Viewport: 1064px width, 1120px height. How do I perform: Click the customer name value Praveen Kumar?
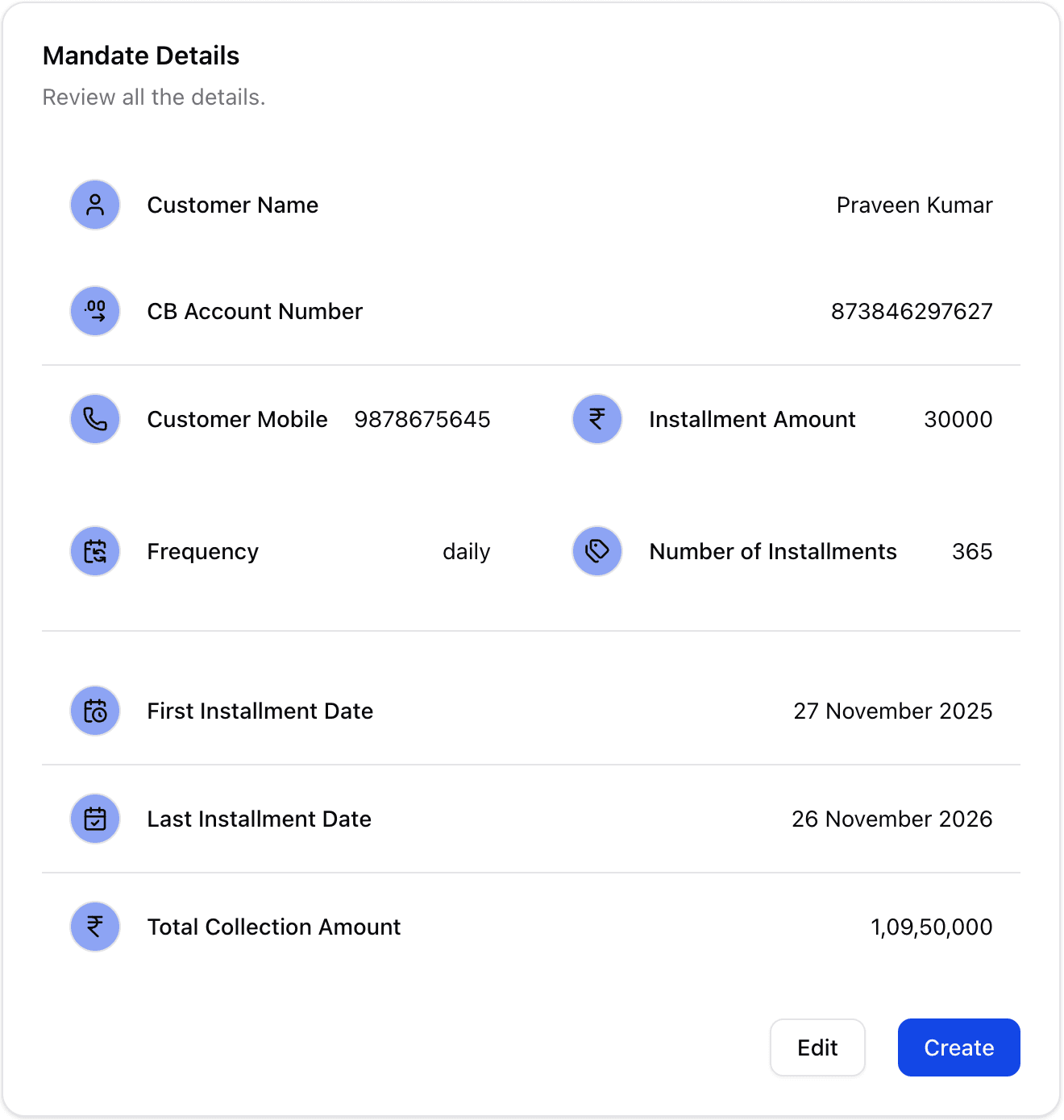tap(914, 205)
